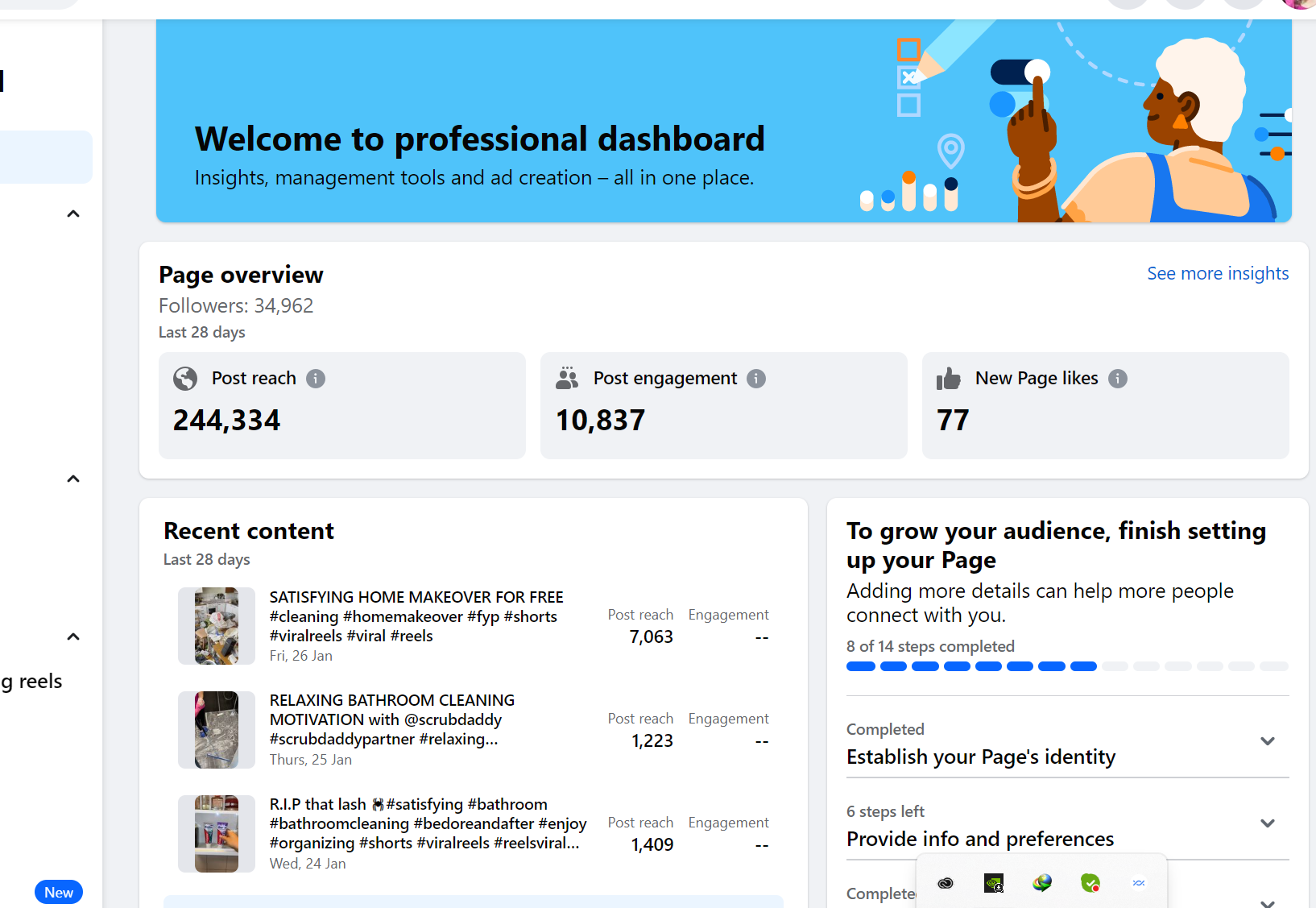Click the Post reach globe icon
The width and height of the screenshot is (1316, 908).
tap(185, 379)
